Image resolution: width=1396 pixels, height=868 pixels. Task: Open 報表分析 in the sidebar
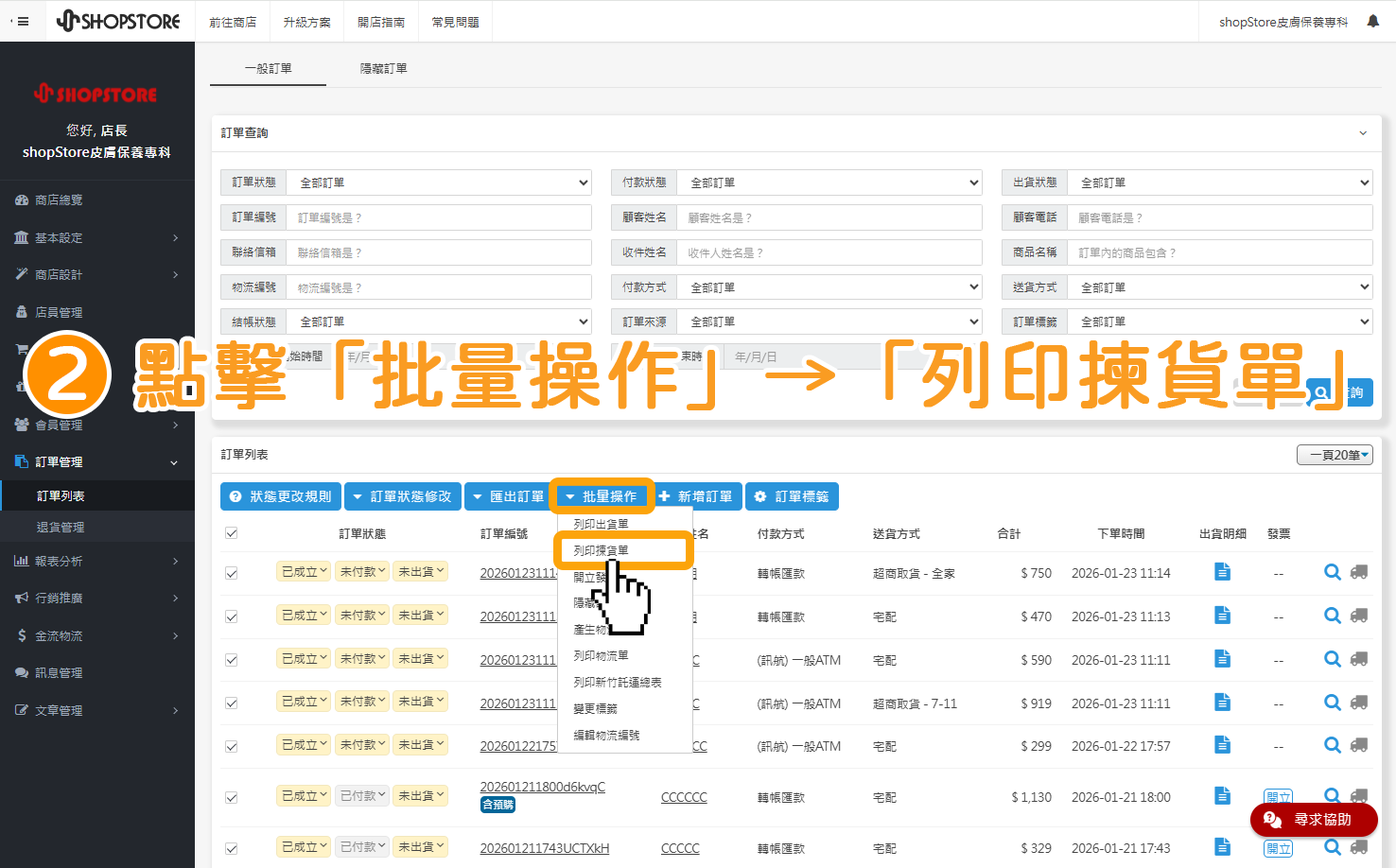pyautogui.click(x=57, y=562)
